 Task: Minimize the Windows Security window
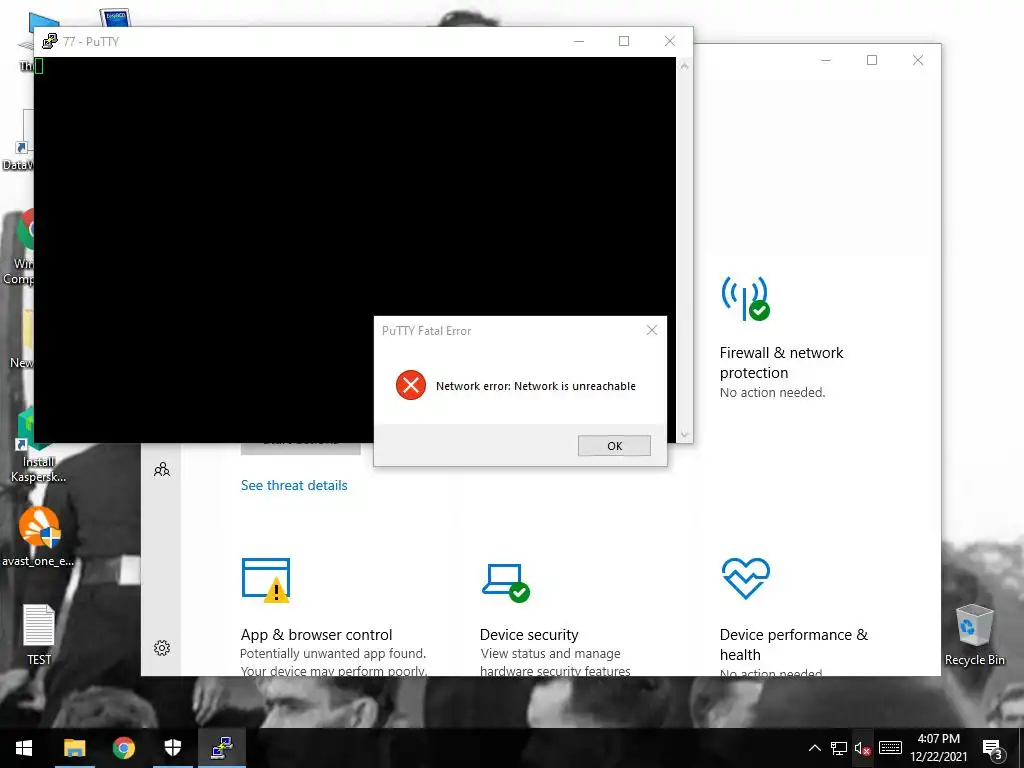click(826, 60)
